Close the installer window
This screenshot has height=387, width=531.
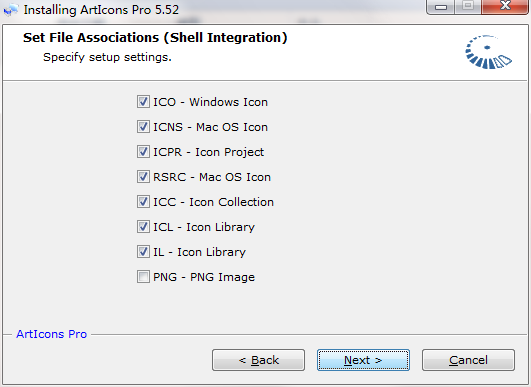505,6
